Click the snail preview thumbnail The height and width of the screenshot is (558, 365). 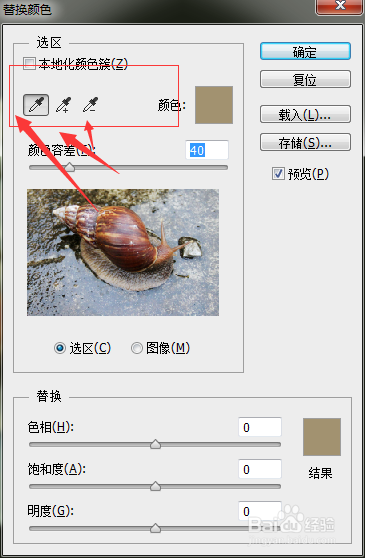[123, 252]
